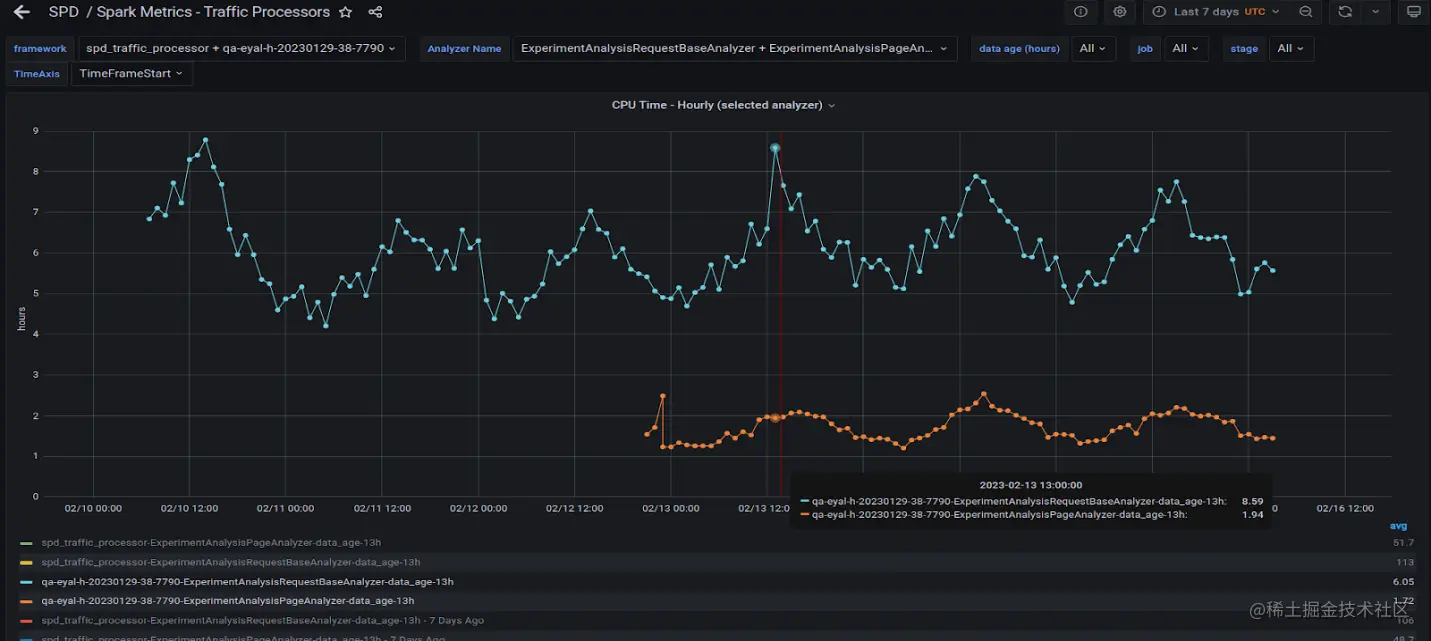The image size is (1431, 641).
Task: Open the CPU Time panel title menu
Action: pyautogui.click(x=722, y=104)
